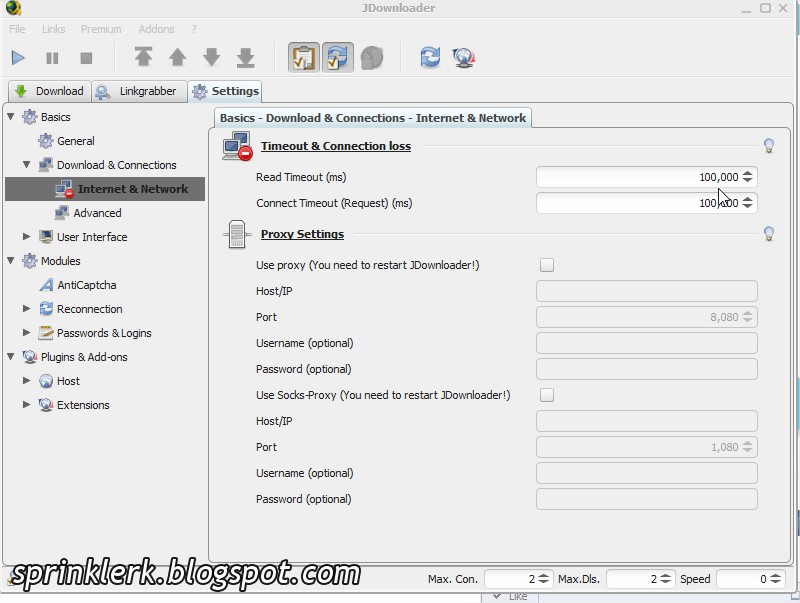Enable the Use Socks-Proxy checkbox
Screen dimensions: 800x603
547,395
